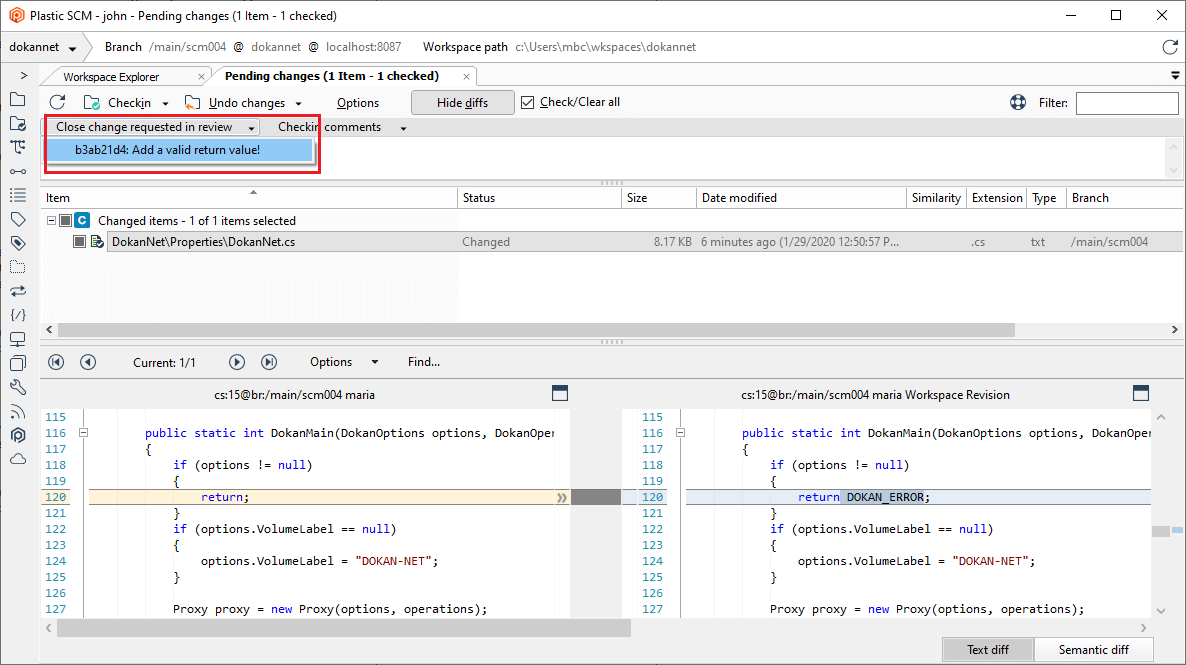This screenshot has width=1186, height=665.
Task: Expand the left sidebar navigation arrow
Action: point(24,76)
